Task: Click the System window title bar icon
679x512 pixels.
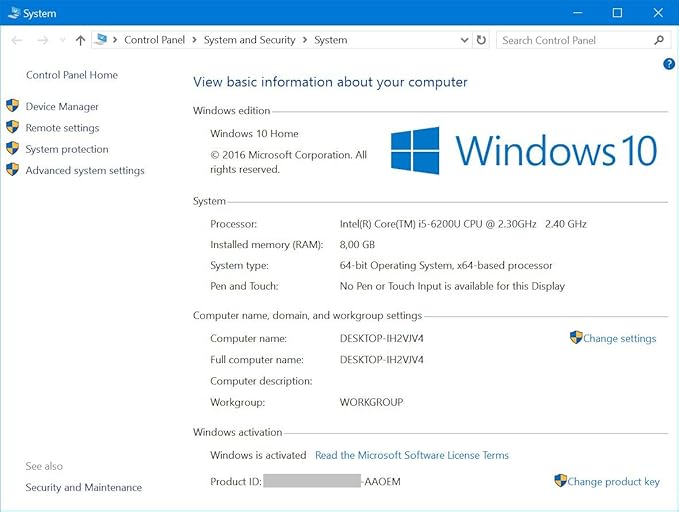Action: (x=12, y=13)
